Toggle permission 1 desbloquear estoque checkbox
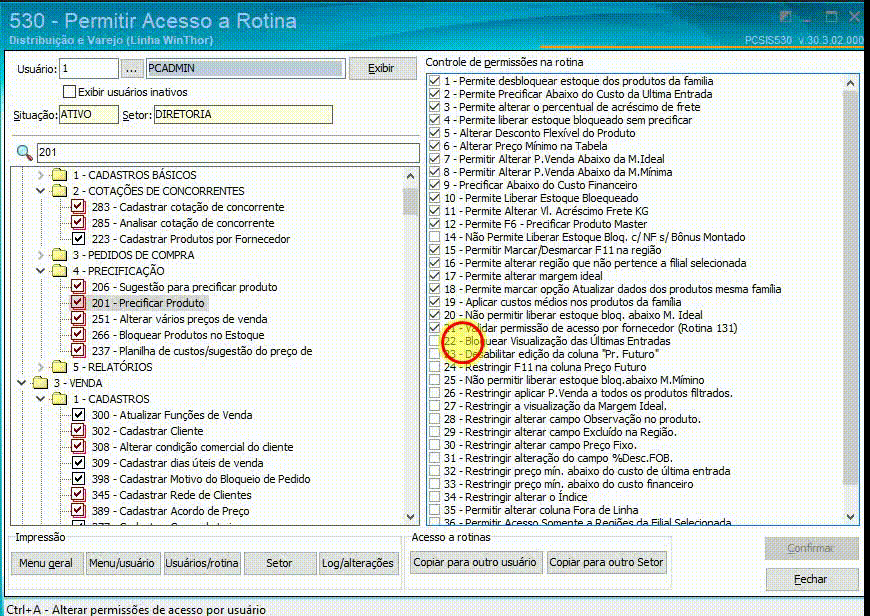 coord(434,81)
